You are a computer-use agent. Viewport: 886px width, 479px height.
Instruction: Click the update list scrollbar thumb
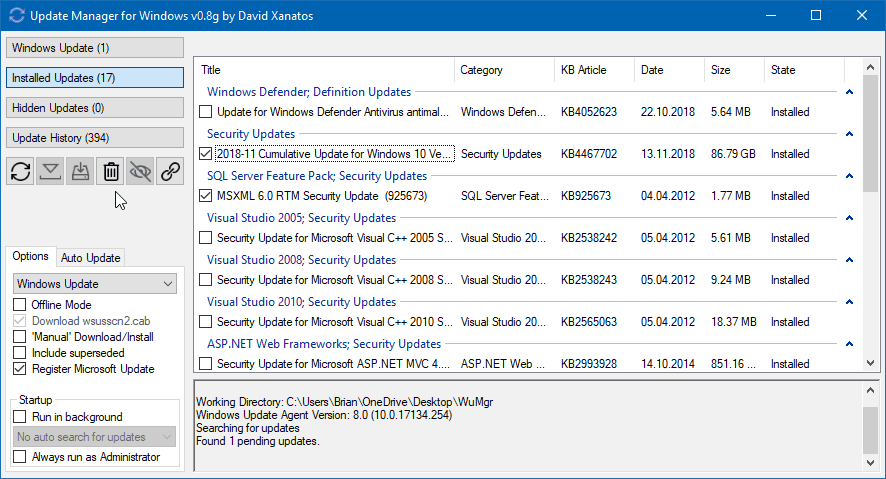point(871,134)
